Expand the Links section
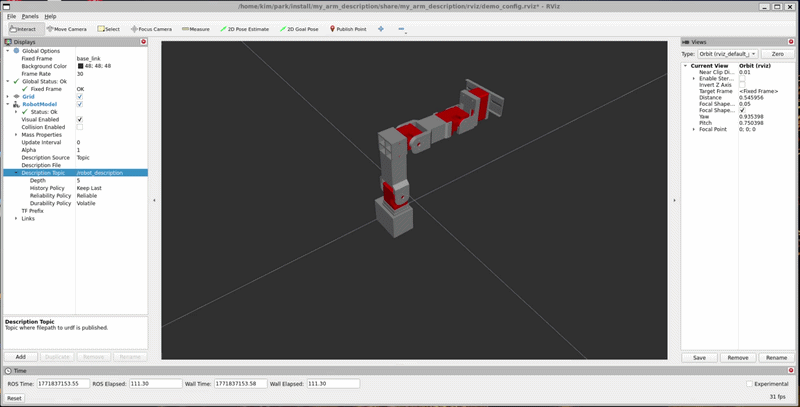800x407 pixels. point(16,218)
